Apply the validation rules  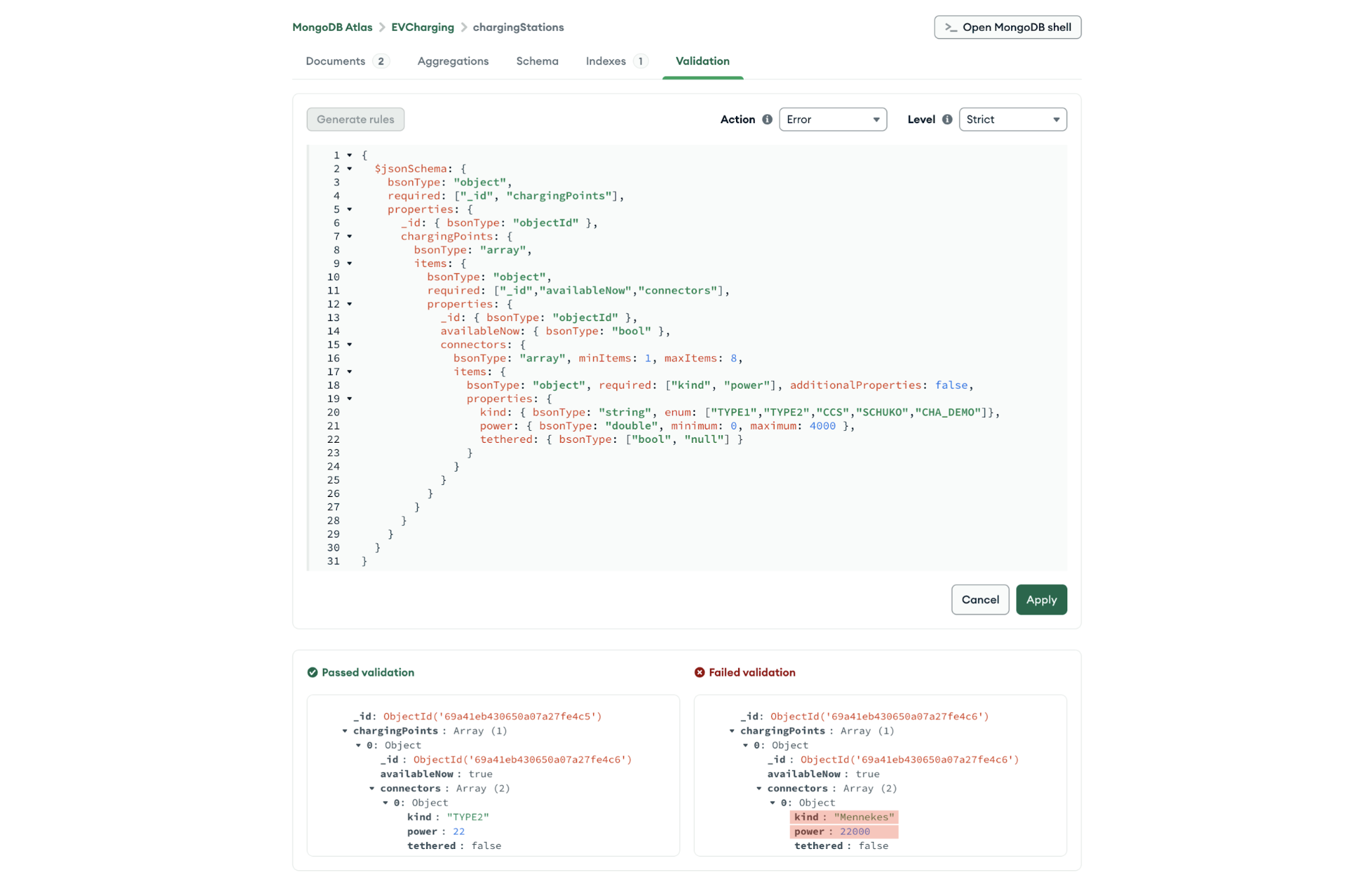[1041, 599]
